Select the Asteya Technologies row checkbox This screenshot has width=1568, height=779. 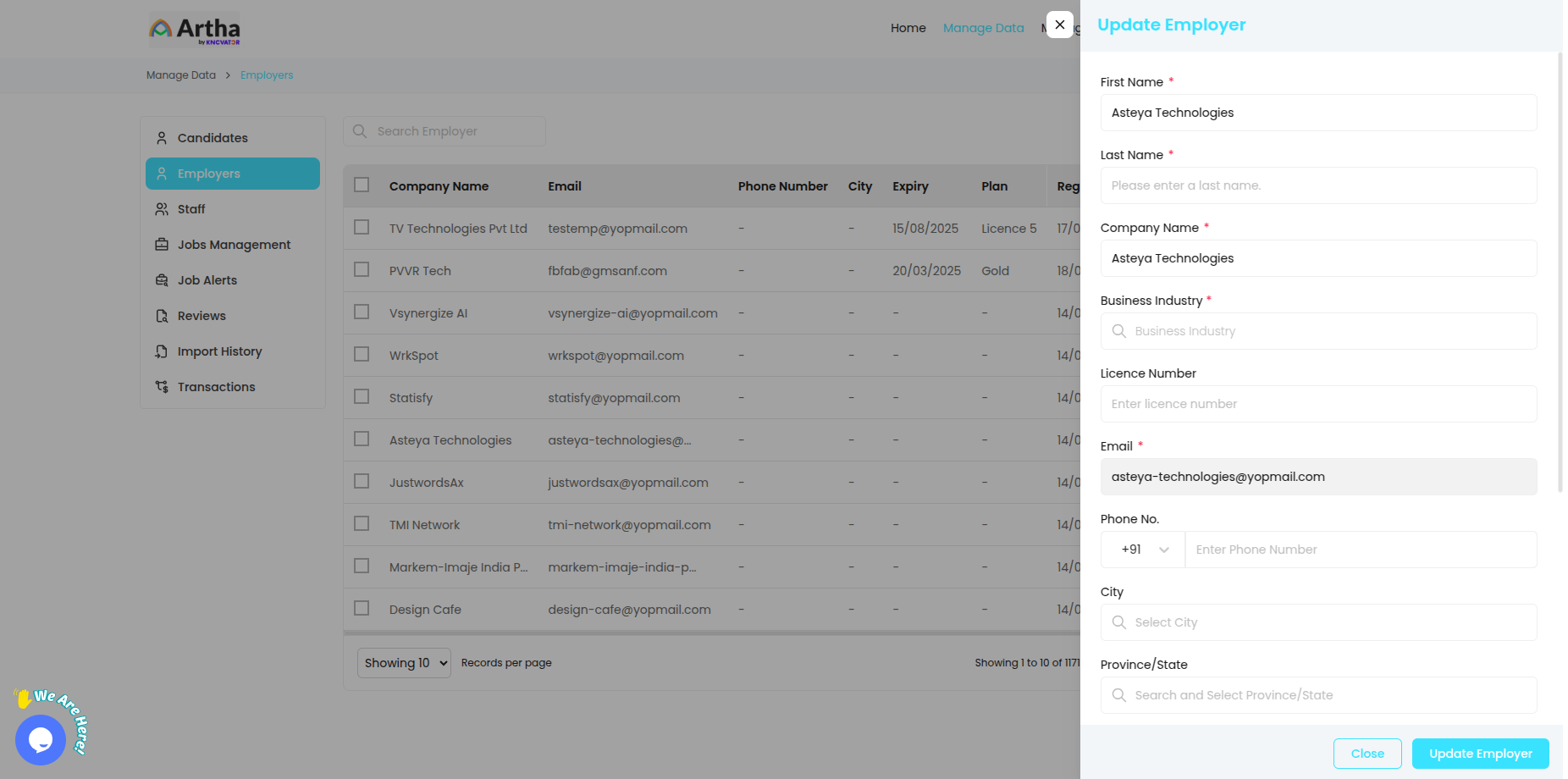pos(362,439)
